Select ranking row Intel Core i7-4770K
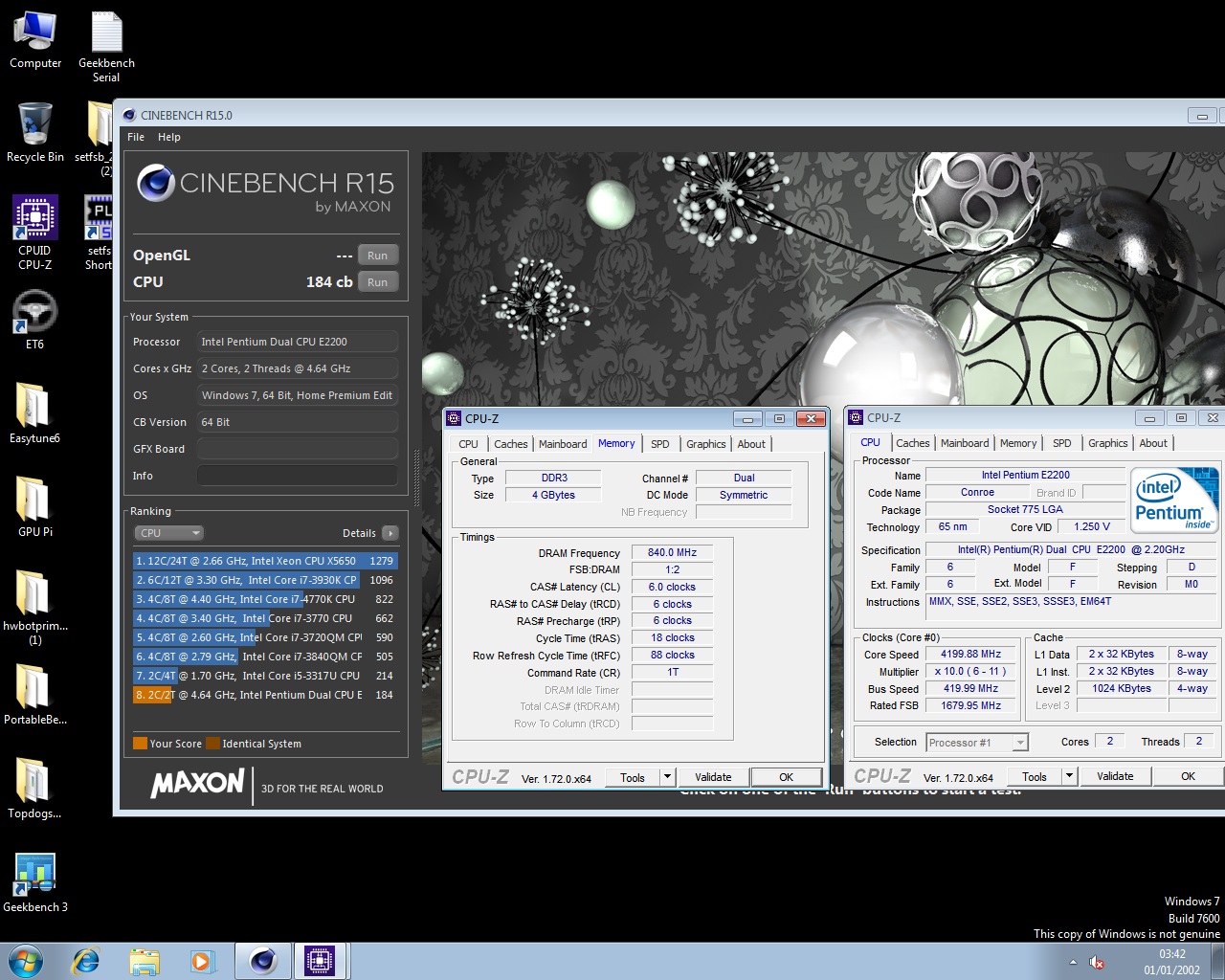This screenshot has width=1225, height=980. 265,599
